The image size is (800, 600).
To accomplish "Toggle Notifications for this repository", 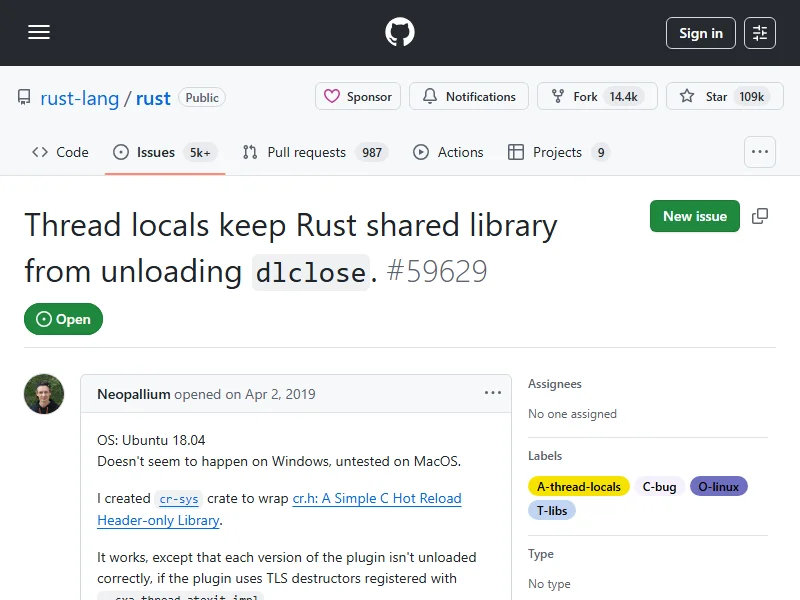I will (x=469, y=97).
